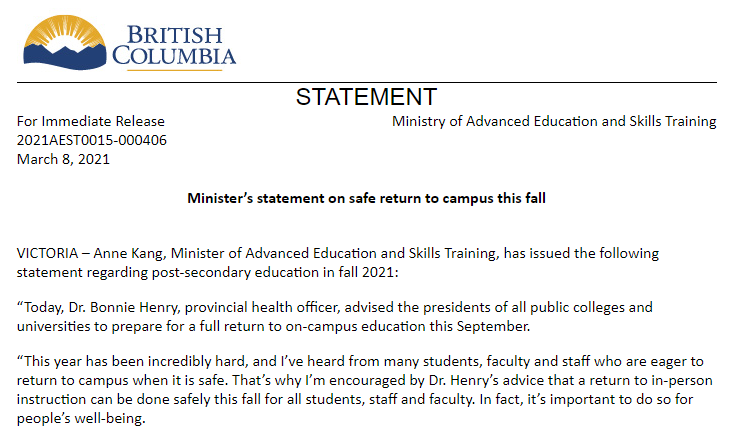Click the STATEMENT heading
The height and width of the screenshot is (436, 734).
[x=366, y=97]
